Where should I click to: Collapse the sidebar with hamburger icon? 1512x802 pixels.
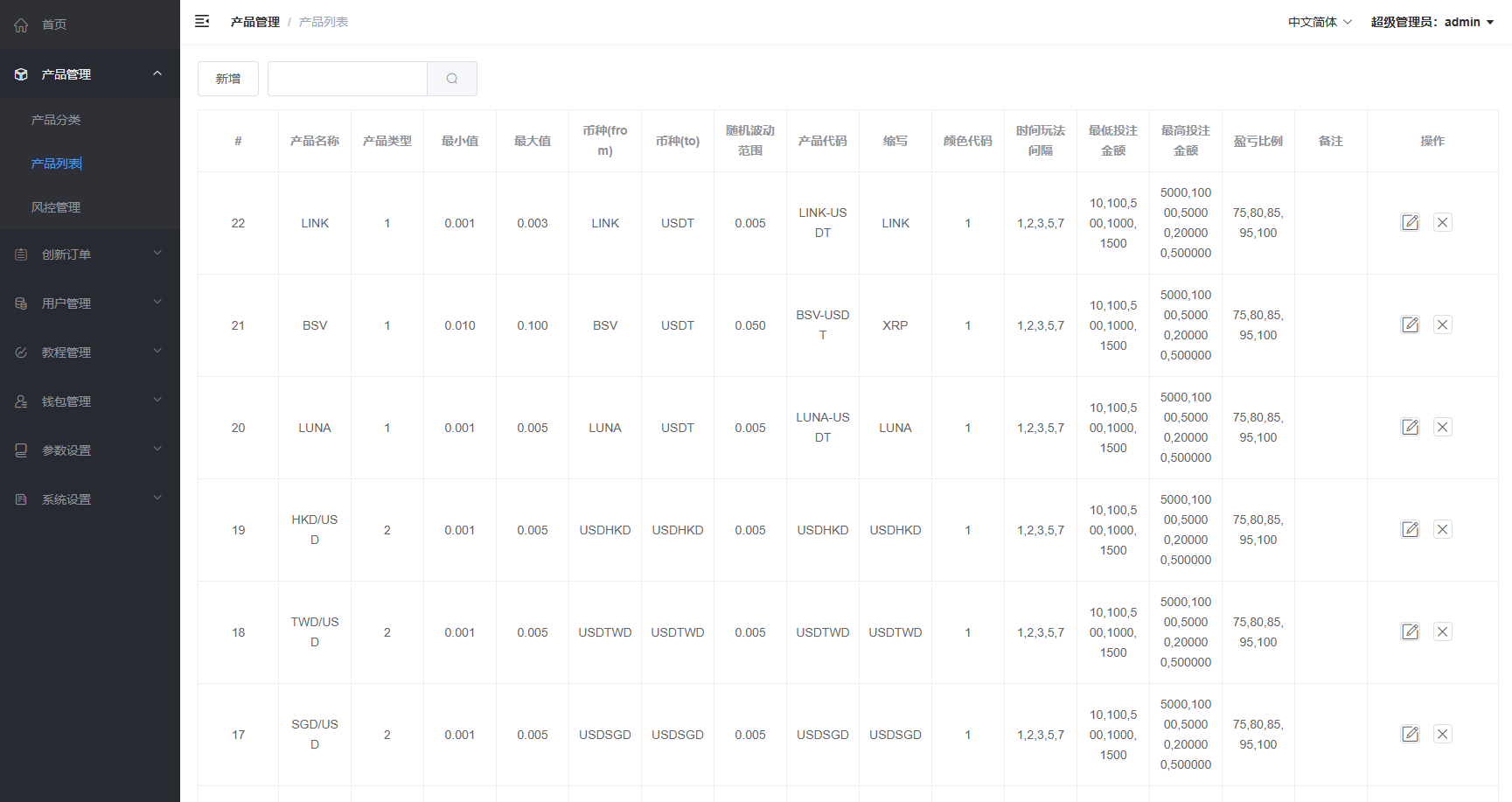point(202,22)
